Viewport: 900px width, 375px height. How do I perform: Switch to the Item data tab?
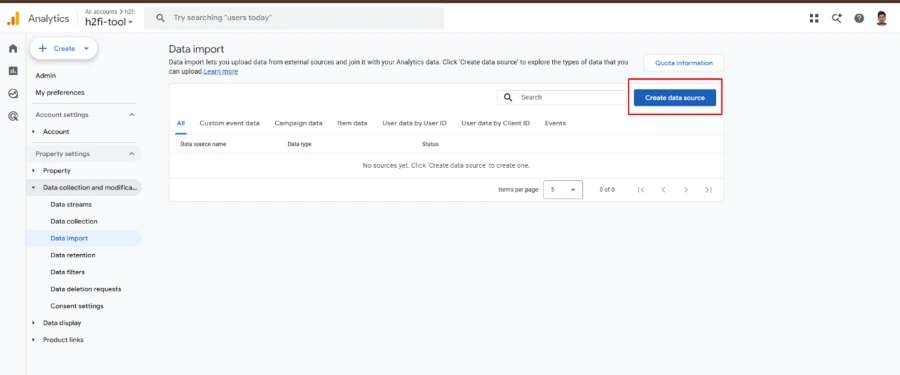click(x=352, y=123)
